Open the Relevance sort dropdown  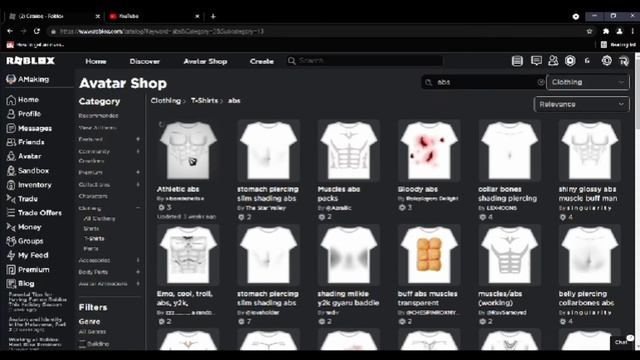(581, 104)
